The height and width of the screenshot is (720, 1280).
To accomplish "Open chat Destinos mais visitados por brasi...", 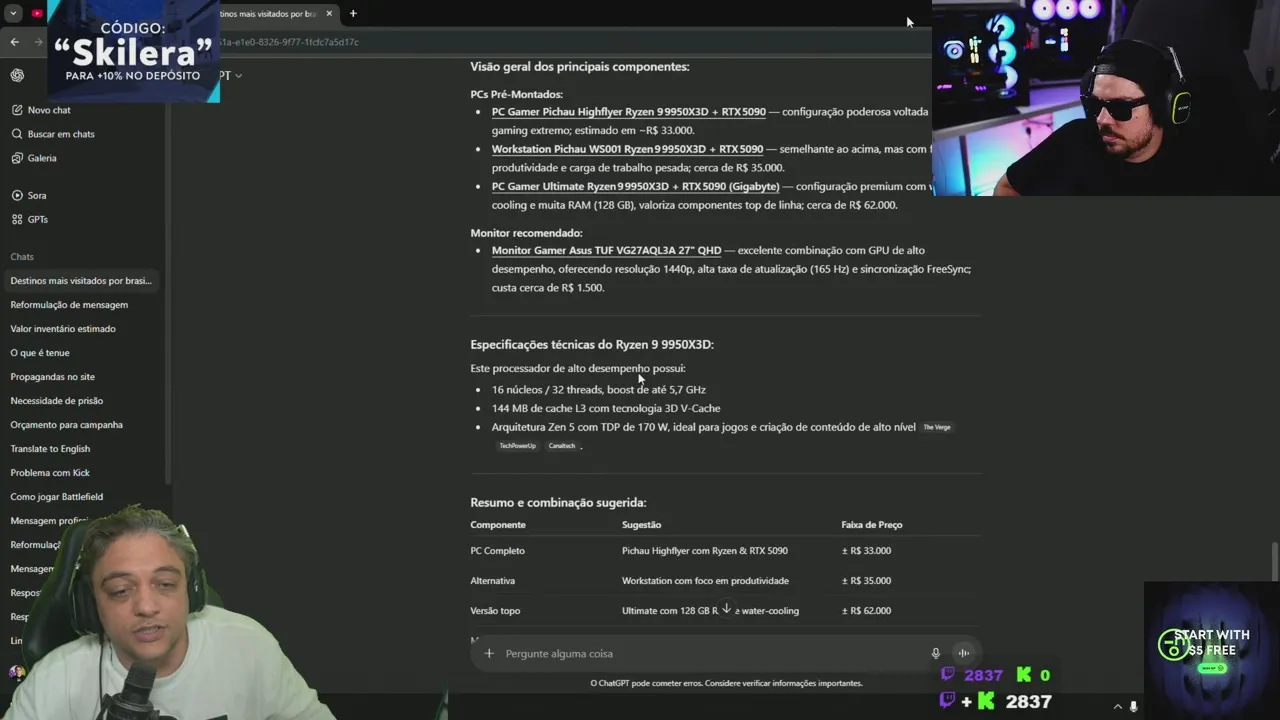I will pyautogui.click(x=81, y=281).
